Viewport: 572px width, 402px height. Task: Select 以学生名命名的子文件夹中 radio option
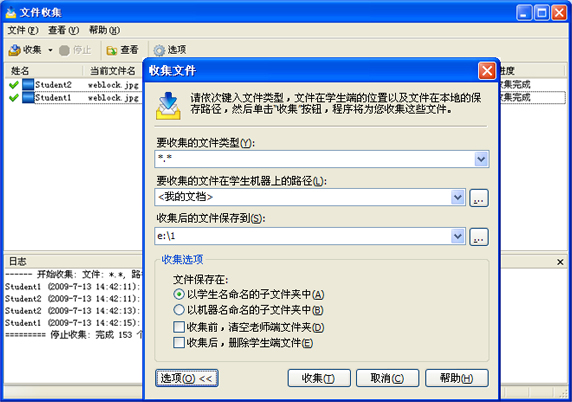(x=179, y=294)
